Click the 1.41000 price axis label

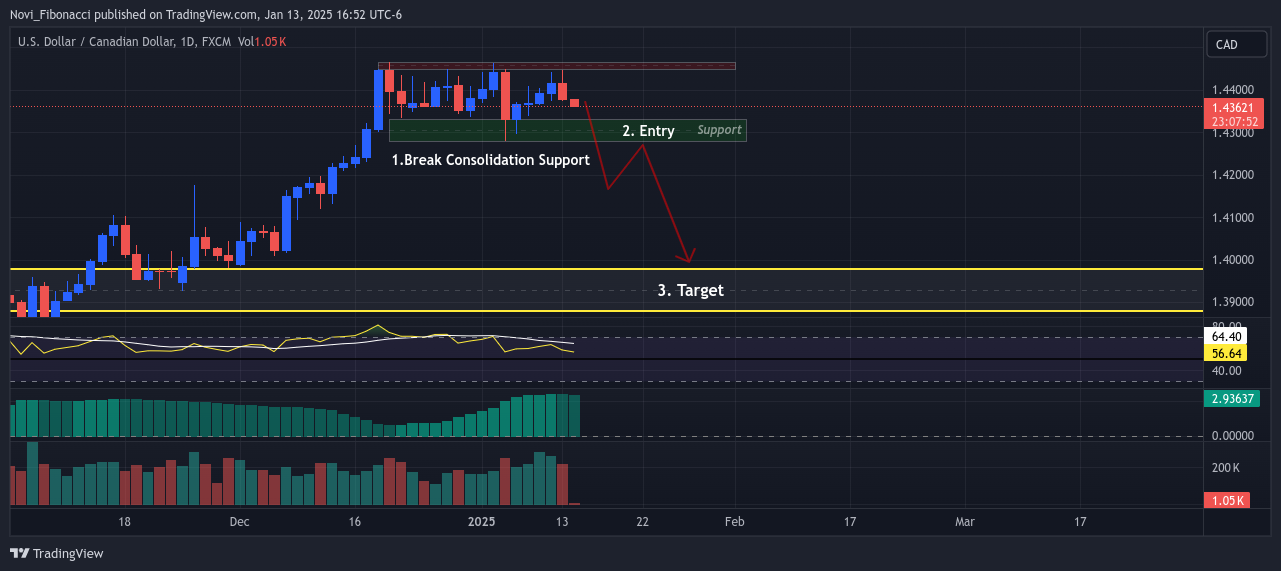[x=1234, y=217]
